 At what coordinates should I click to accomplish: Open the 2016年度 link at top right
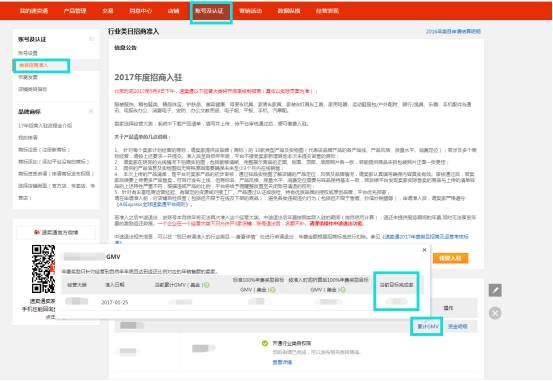[x=453, y=31]
